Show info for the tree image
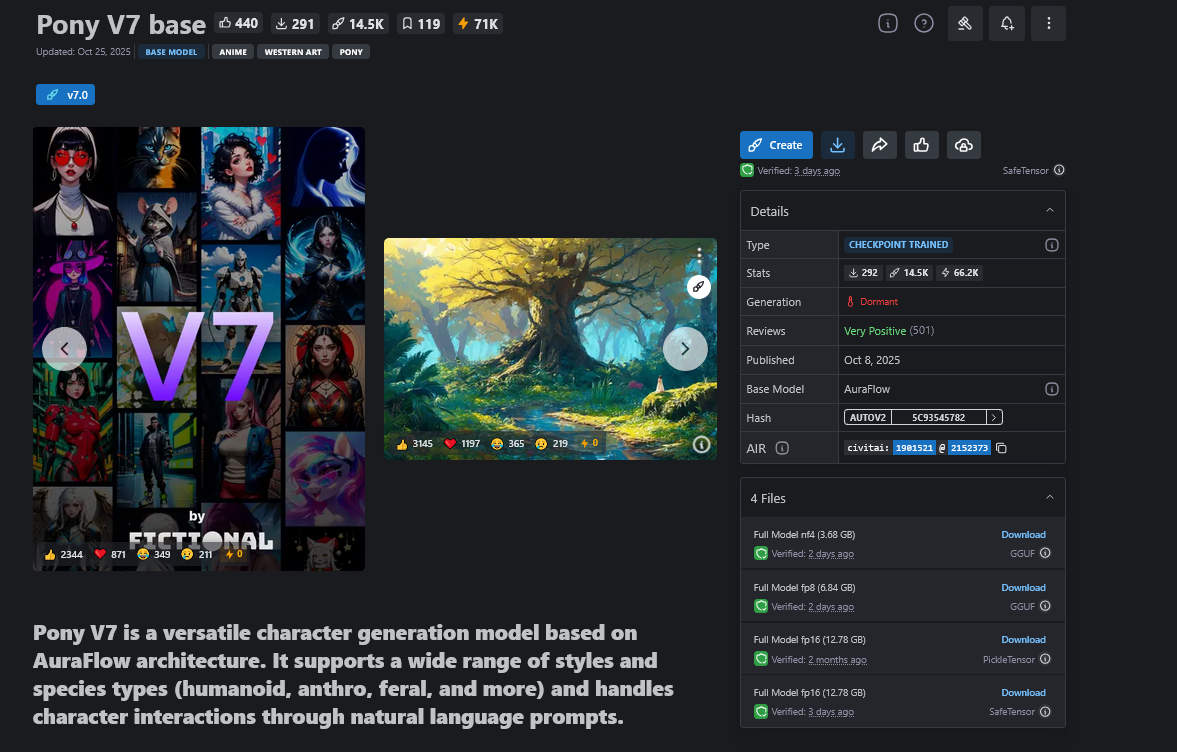 701,444
